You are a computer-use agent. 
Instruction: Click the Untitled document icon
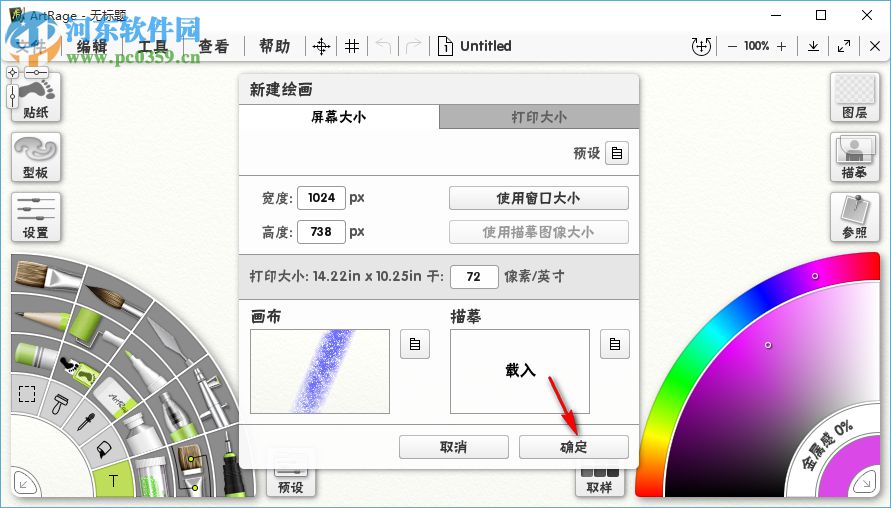click(x=446, y=46)
